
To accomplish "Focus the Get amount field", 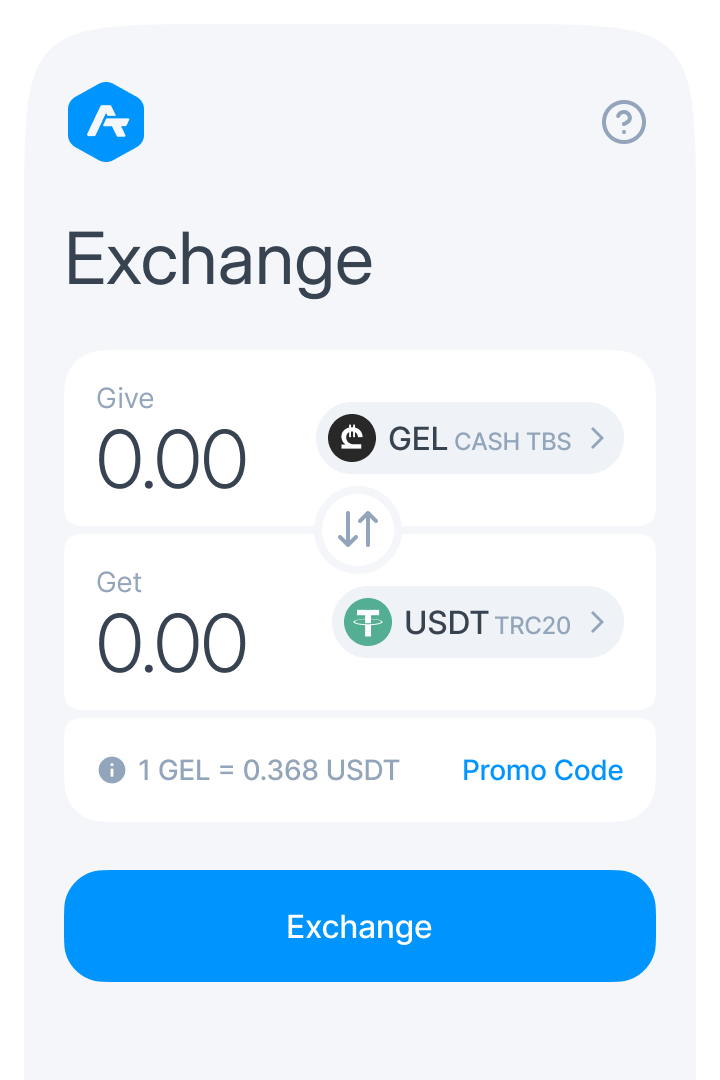I will tap(171, 644).
